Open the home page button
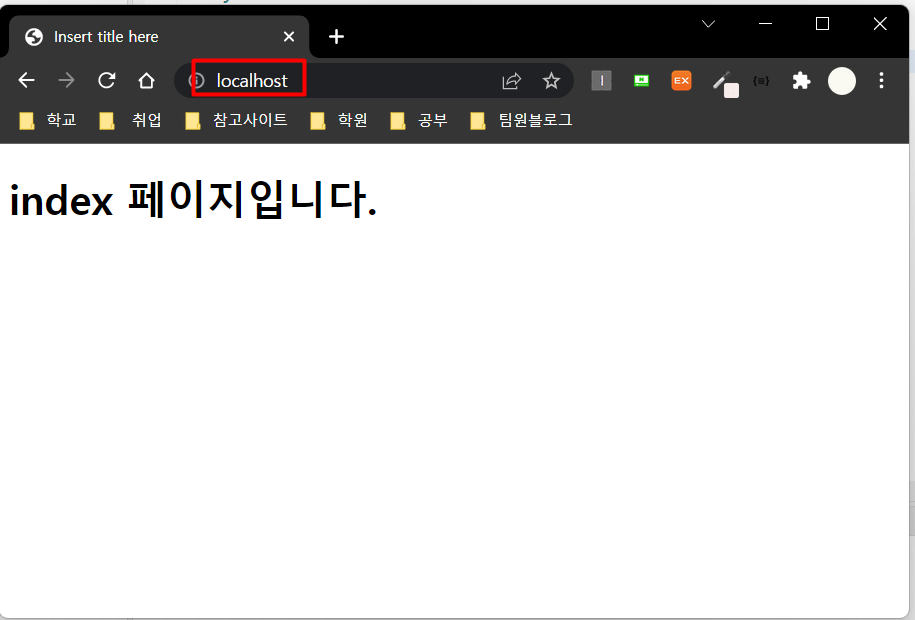The width and height of the screenshot is (915, 620). [x=146, y=80]
